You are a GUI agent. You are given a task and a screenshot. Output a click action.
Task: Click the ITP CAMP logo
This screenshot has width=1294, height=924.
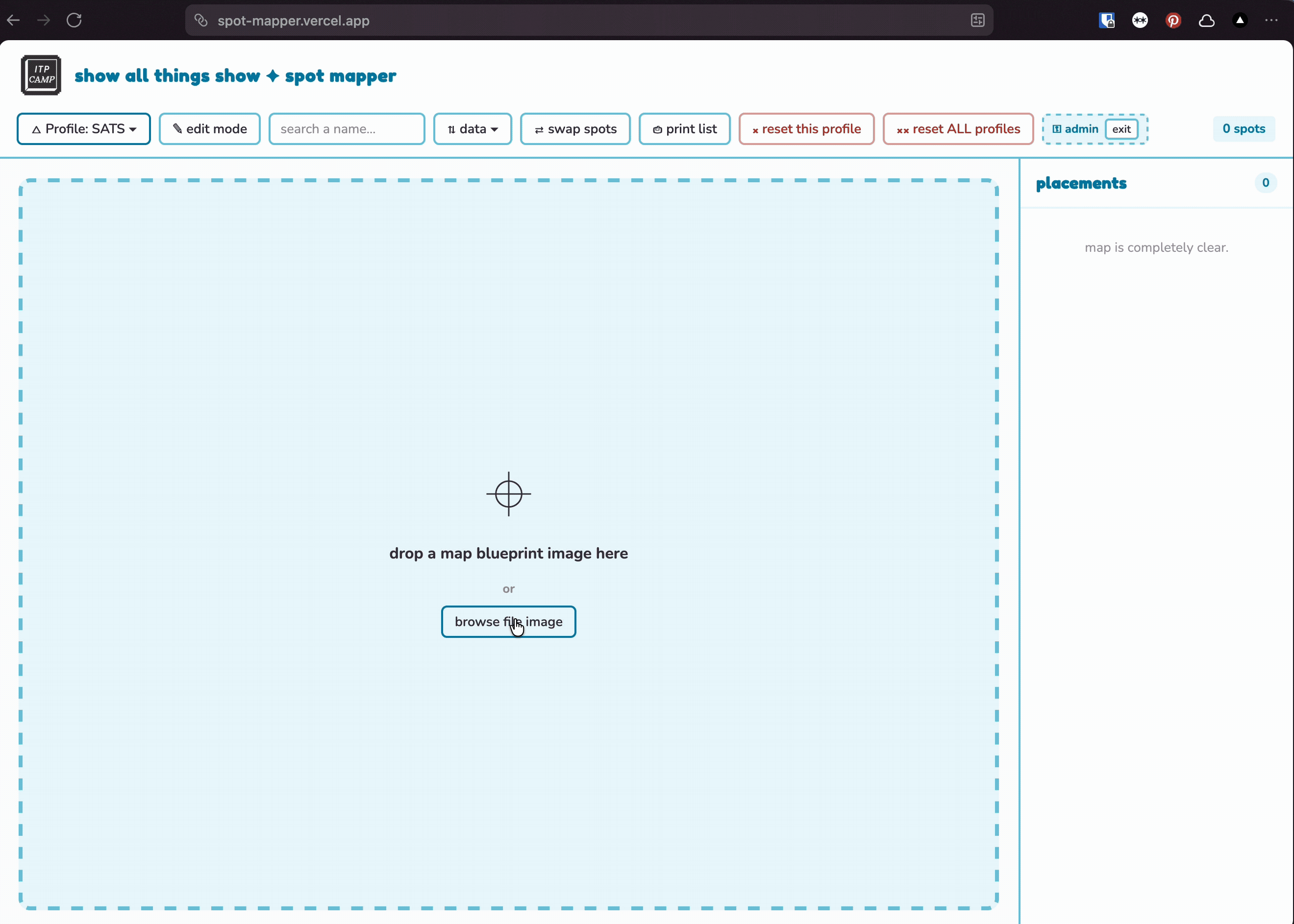41,75
